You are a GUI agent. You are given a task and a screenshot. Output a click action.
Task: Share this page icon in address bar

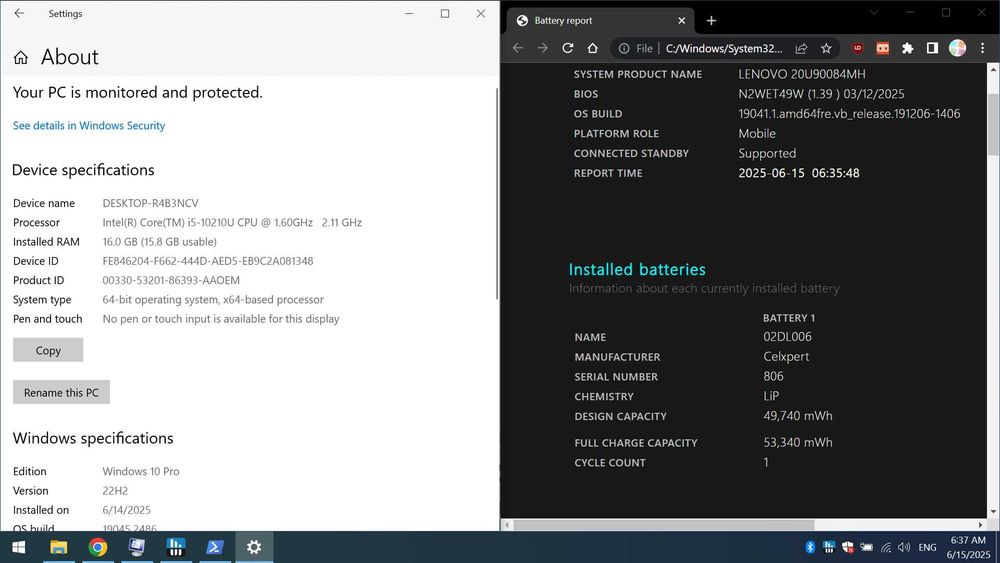(801, 48)
